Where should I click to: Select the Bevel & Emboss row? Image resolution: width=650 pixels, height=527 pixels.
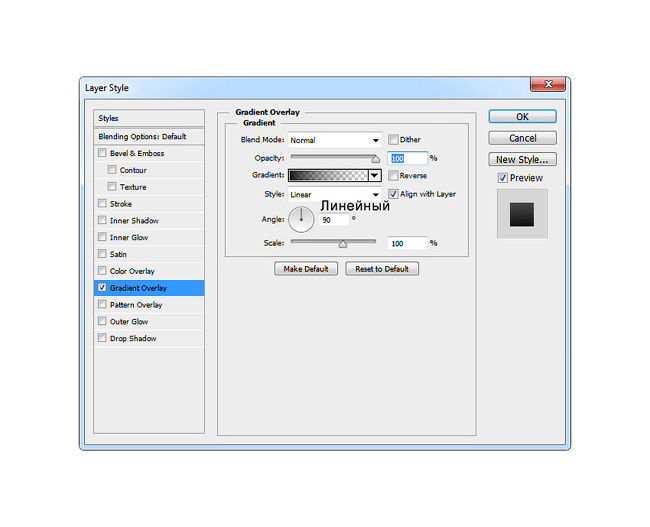[x=149, y=153]
